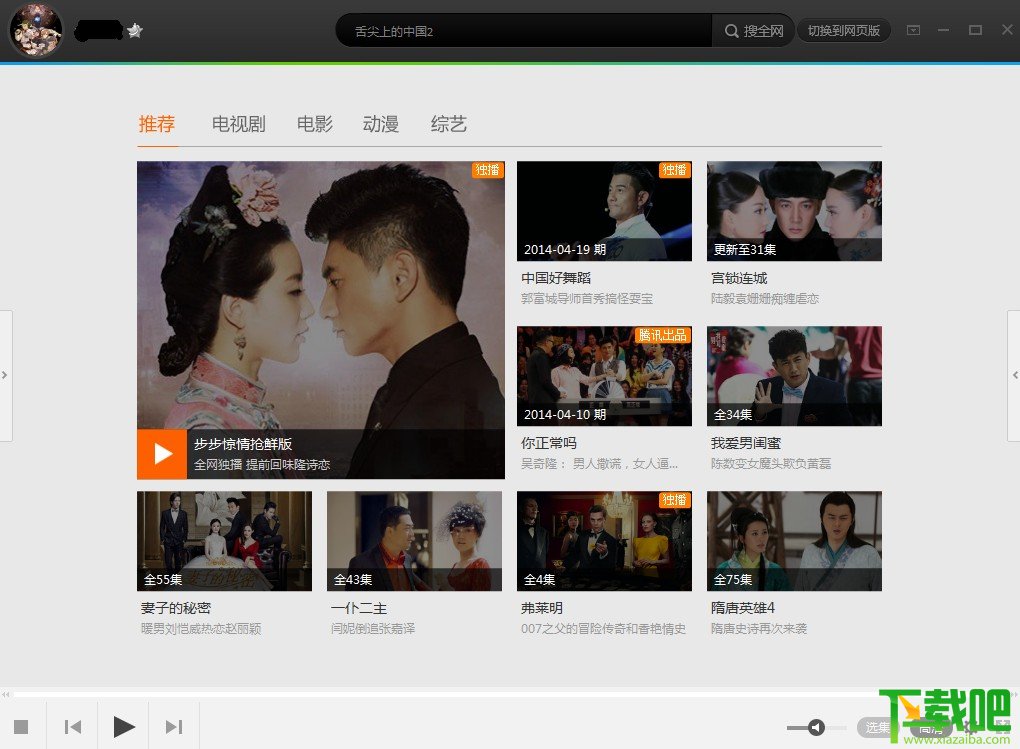Click the 弗莱明 title link
Image resolution: width=1020 pixels, height=749 pixels.
coord(541,608)
